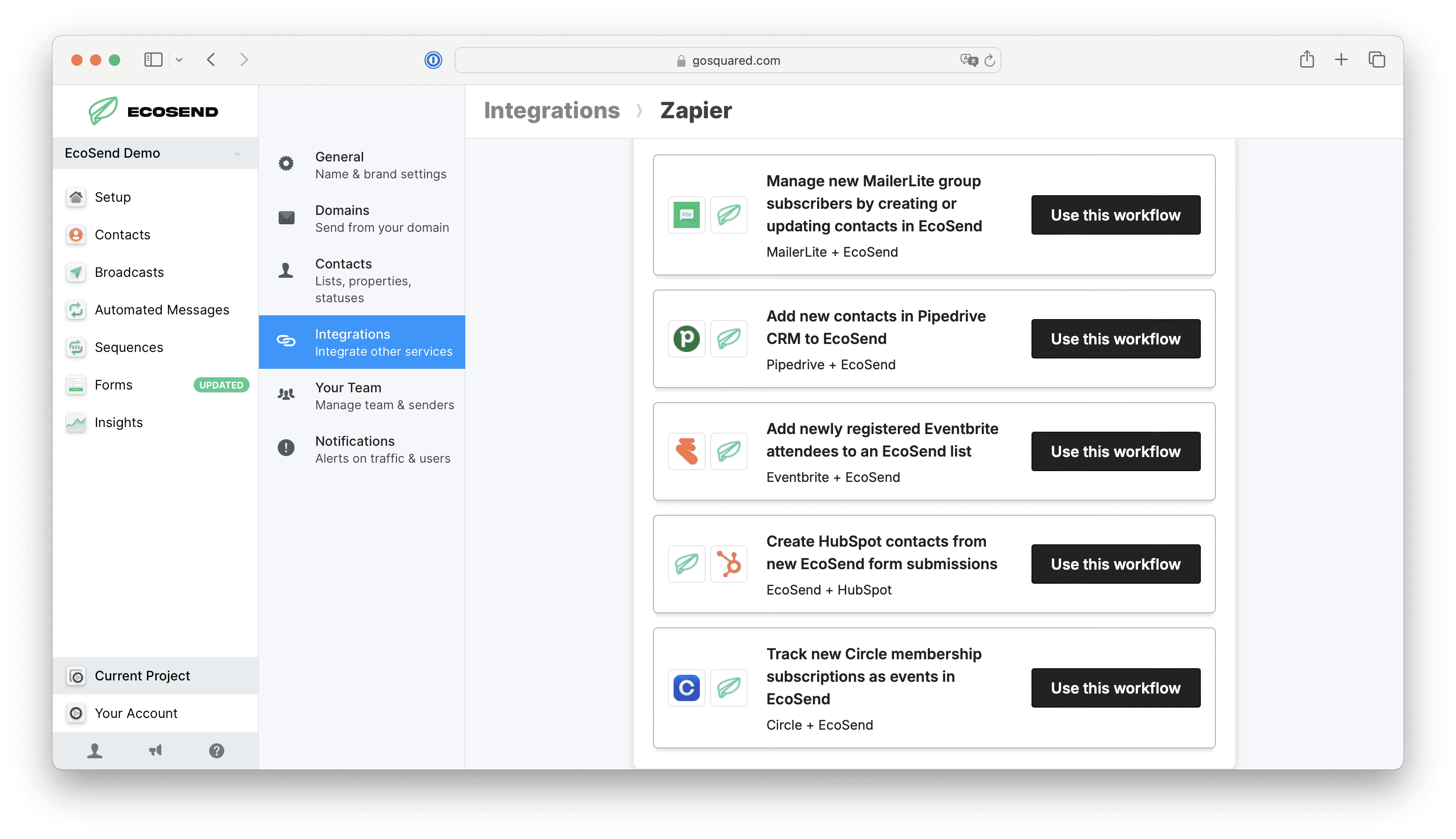The image size is (1456, 839).
Task: Click the UPDATED badge next to Forms
Action: (x=221, y=385)
